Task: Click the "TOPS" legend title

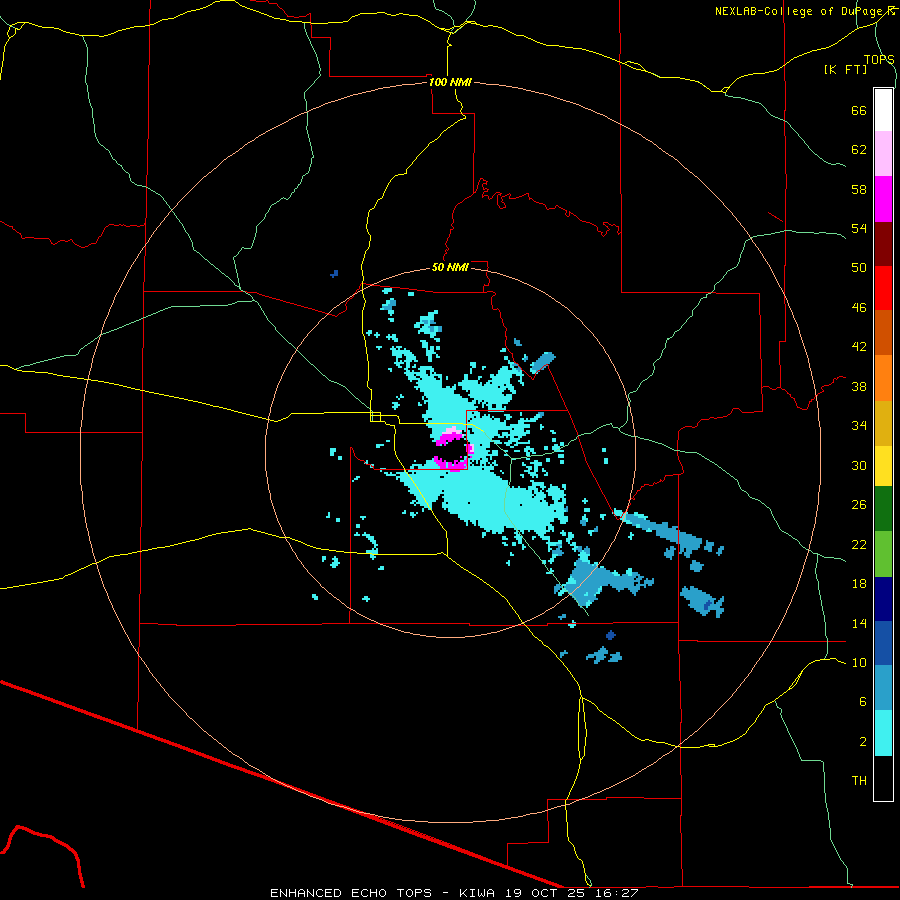Action: tap(879, 59)
